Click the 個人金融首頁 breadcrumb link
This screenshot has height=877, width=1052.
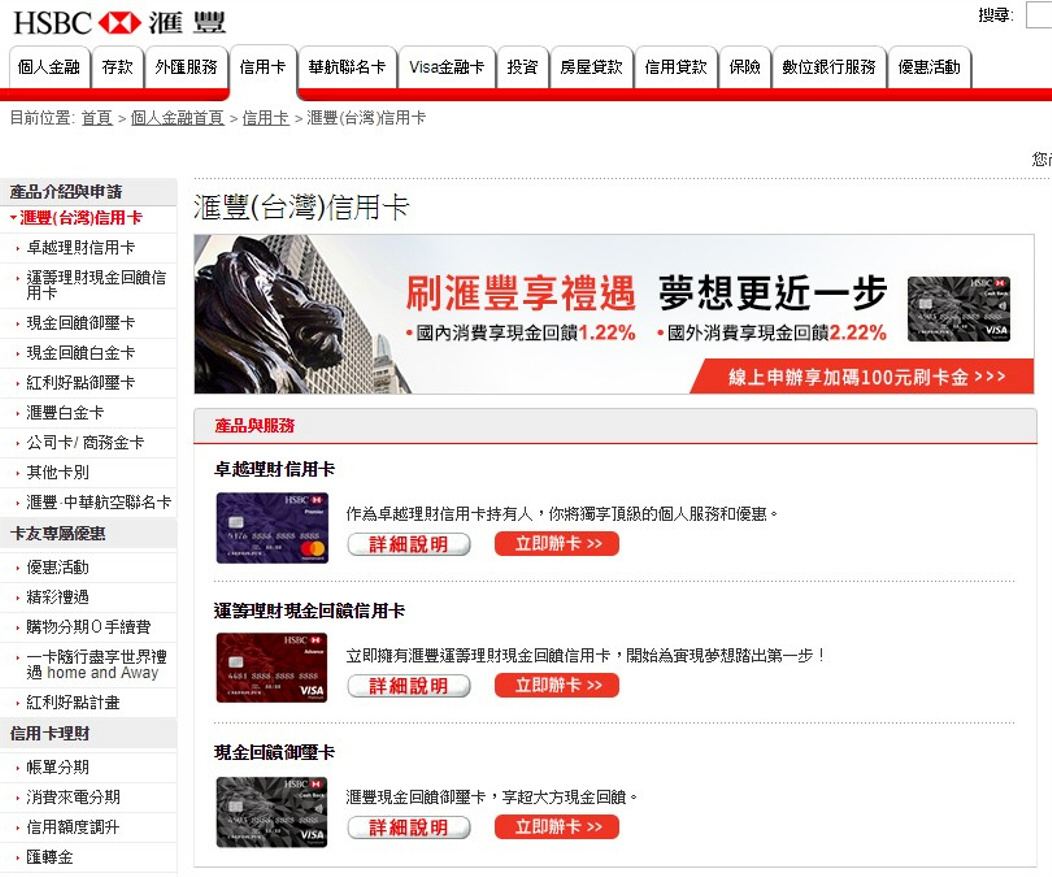click(x=177, y=118)
